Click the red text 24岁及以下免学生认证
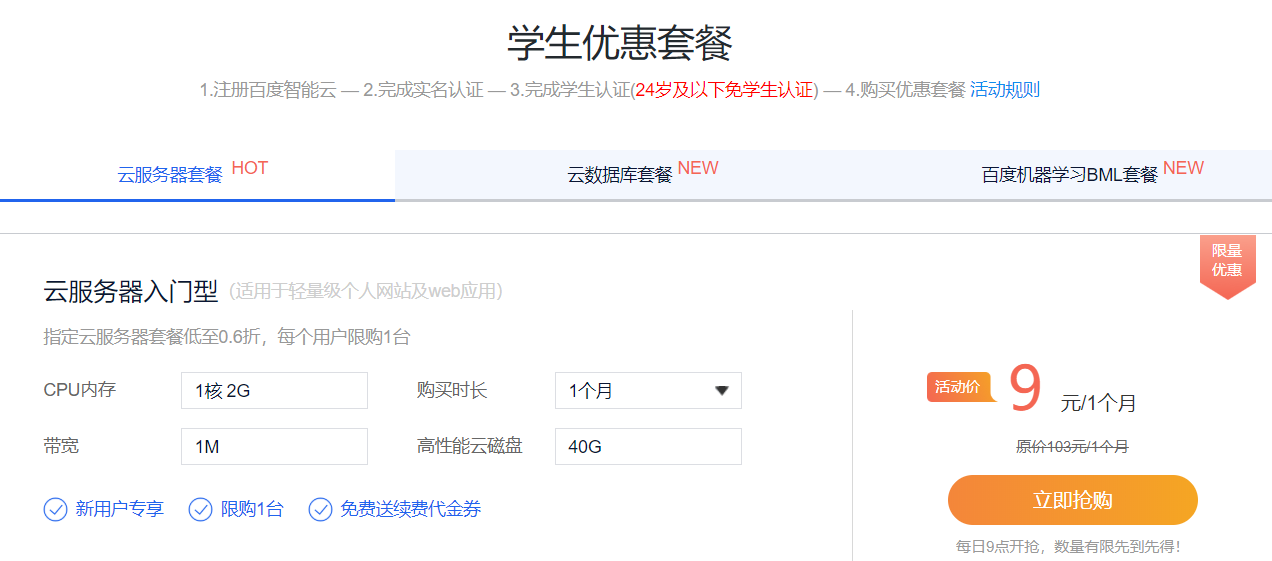Image resolution: width=1272 pixels, height=561 pixels. click(x=724, y=90)
